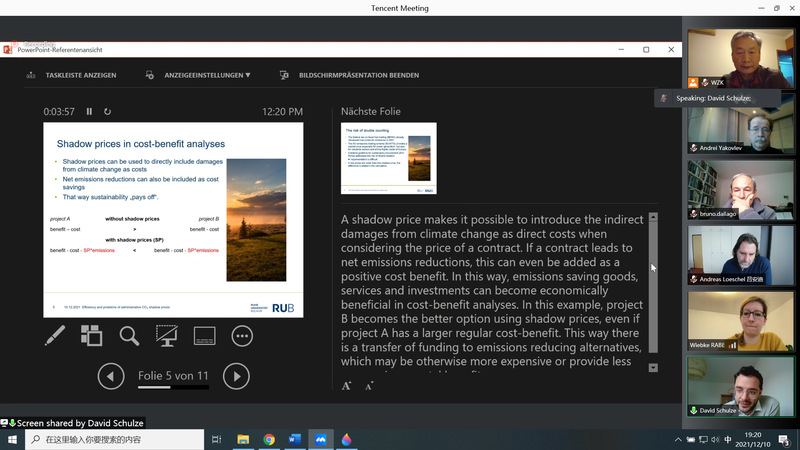
Task: Click the PowerPoint icon in the title bar
Action: [8, 49]
